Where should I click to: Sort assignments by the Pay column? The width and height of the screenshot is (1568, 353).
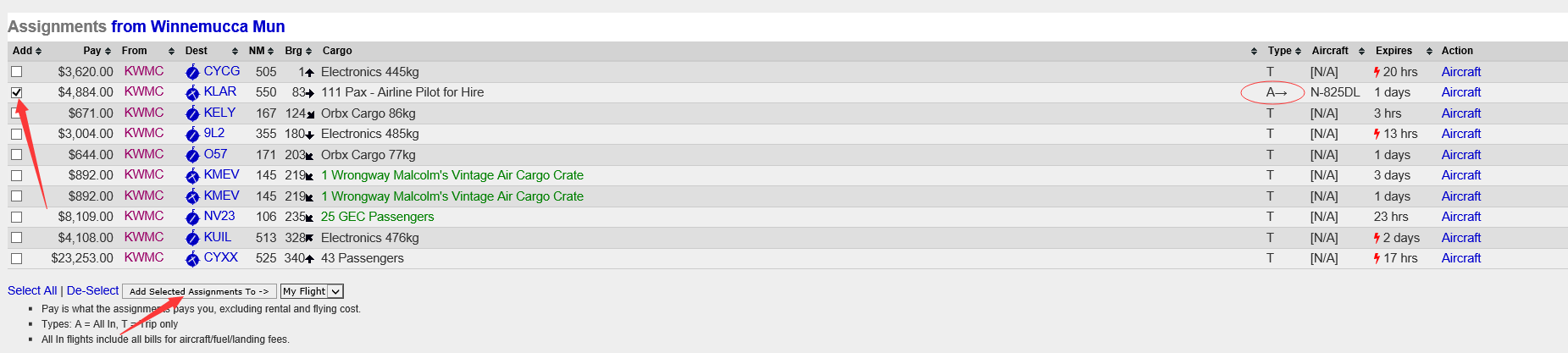pyautogui.click(x=97, y=51)
